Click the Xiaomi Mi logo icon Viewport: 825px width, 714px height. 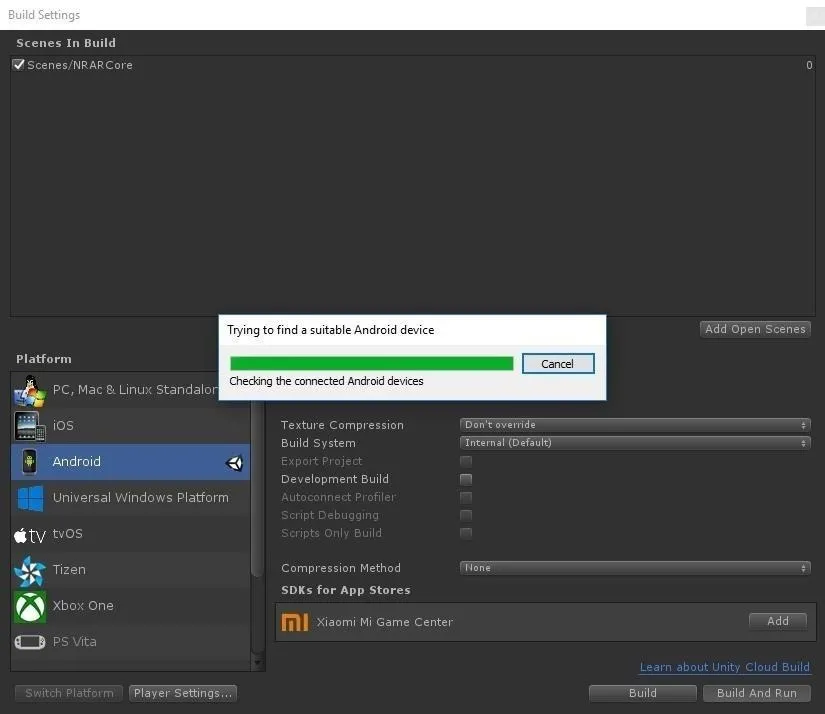pyautogui.click(x=295, y=622)
